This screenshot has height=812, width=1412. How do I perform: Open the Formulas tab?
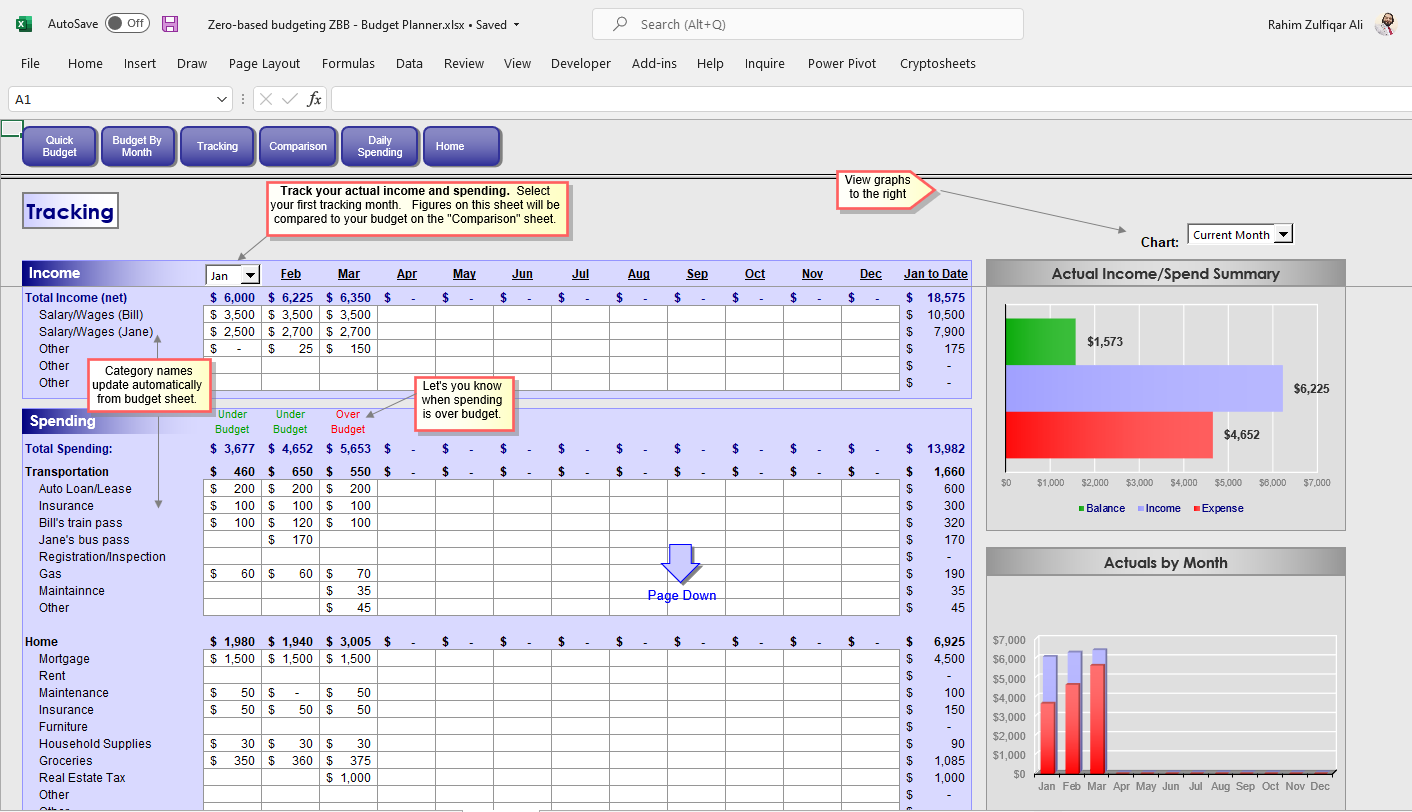click(x=348, y=63)
